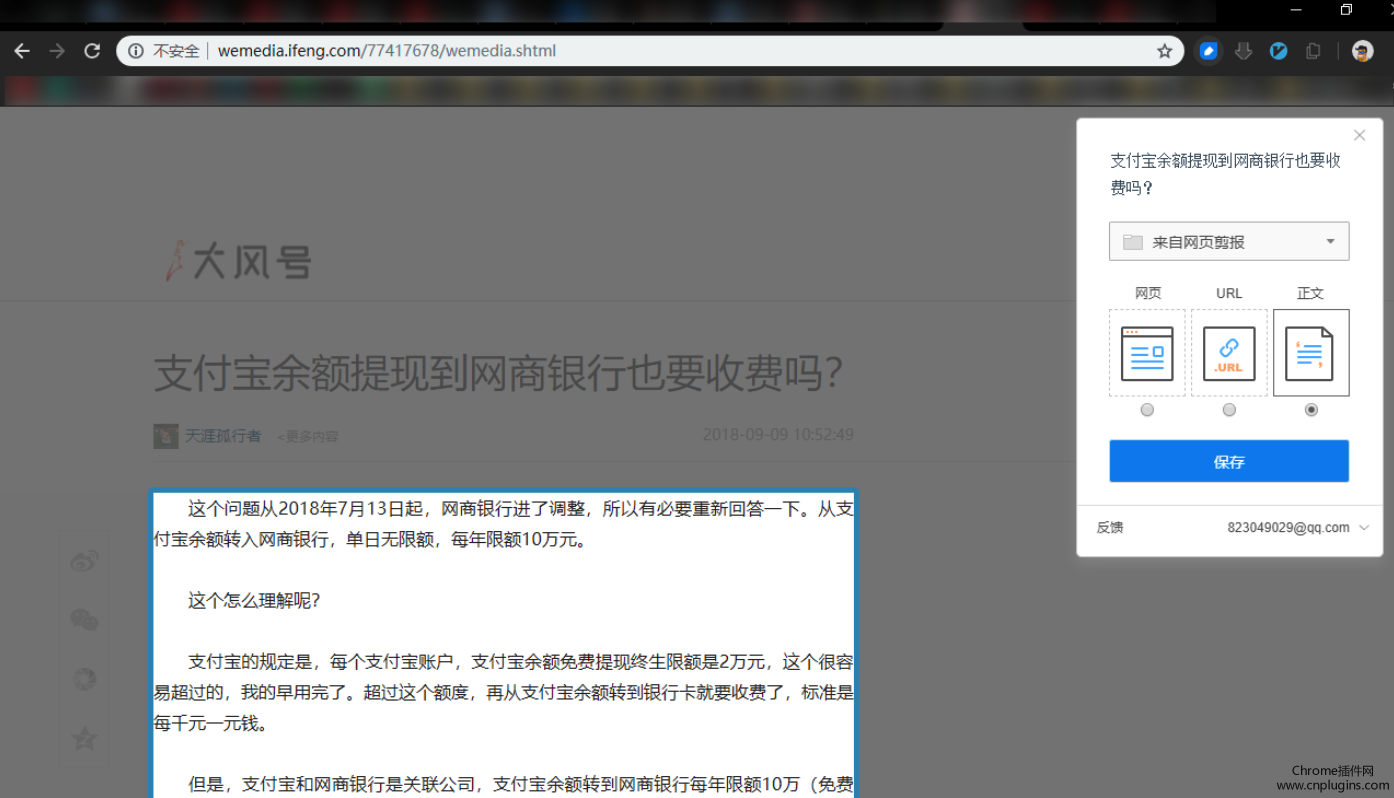Screen dimensions: 1394x798
Task: Close the clipper popup panel
Action: [x=1359, y=135]
